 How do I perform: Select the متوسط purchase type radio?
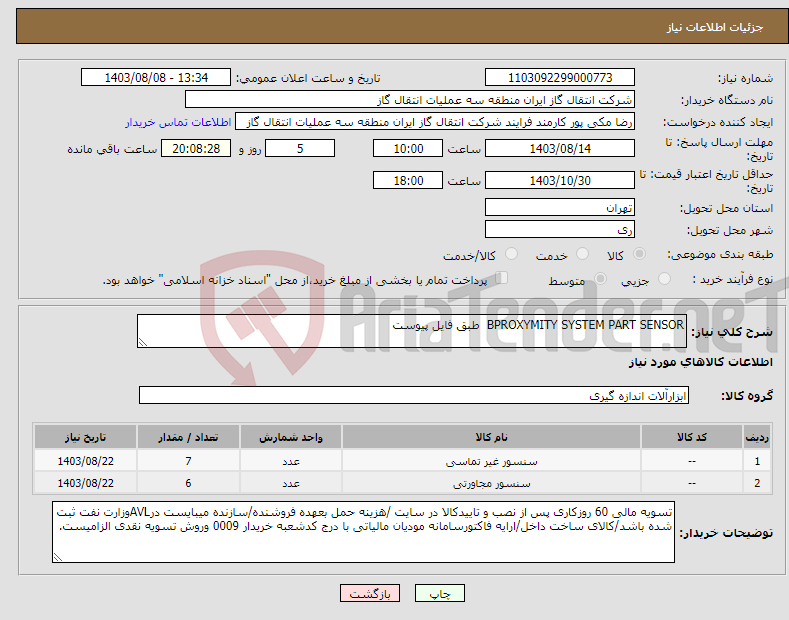tap(600, 279)
